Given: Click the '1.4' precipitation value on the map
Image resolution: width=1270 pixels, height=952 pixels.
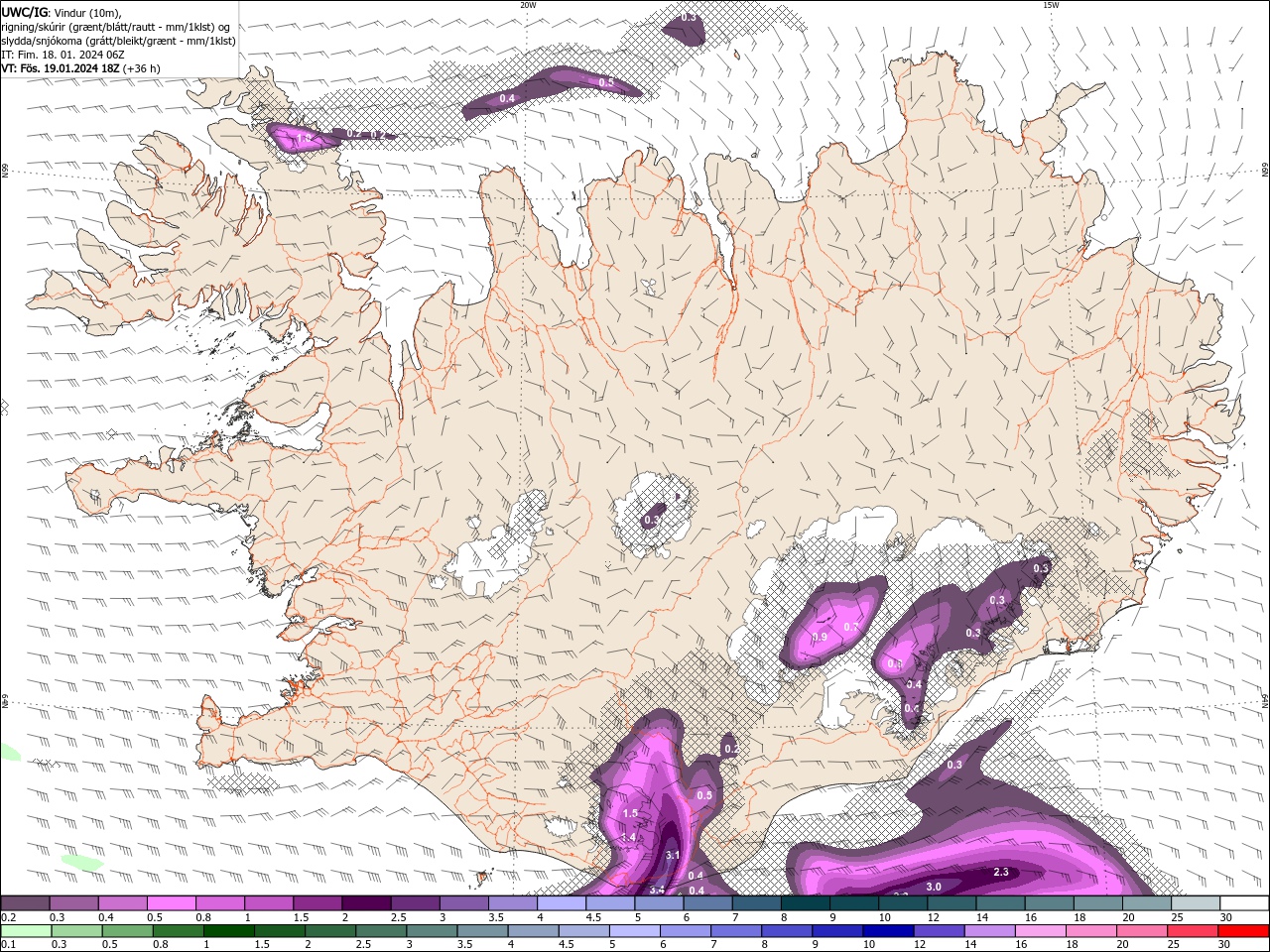Looking at the screenshot, I should pos(628,837).
